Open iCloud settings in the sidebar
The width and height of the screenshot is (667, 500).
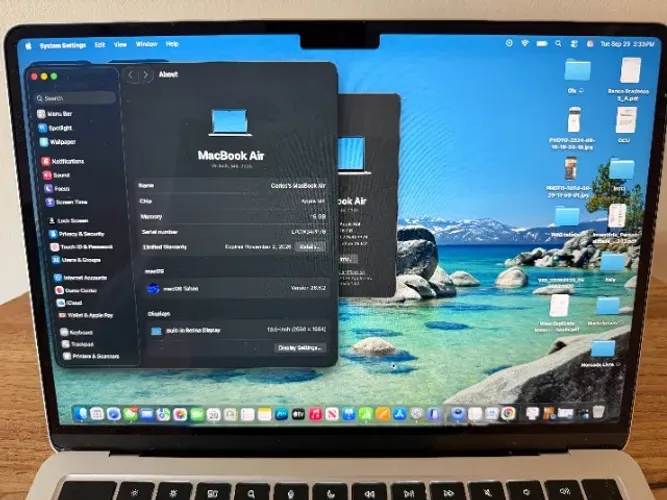(x=70, y=303)
